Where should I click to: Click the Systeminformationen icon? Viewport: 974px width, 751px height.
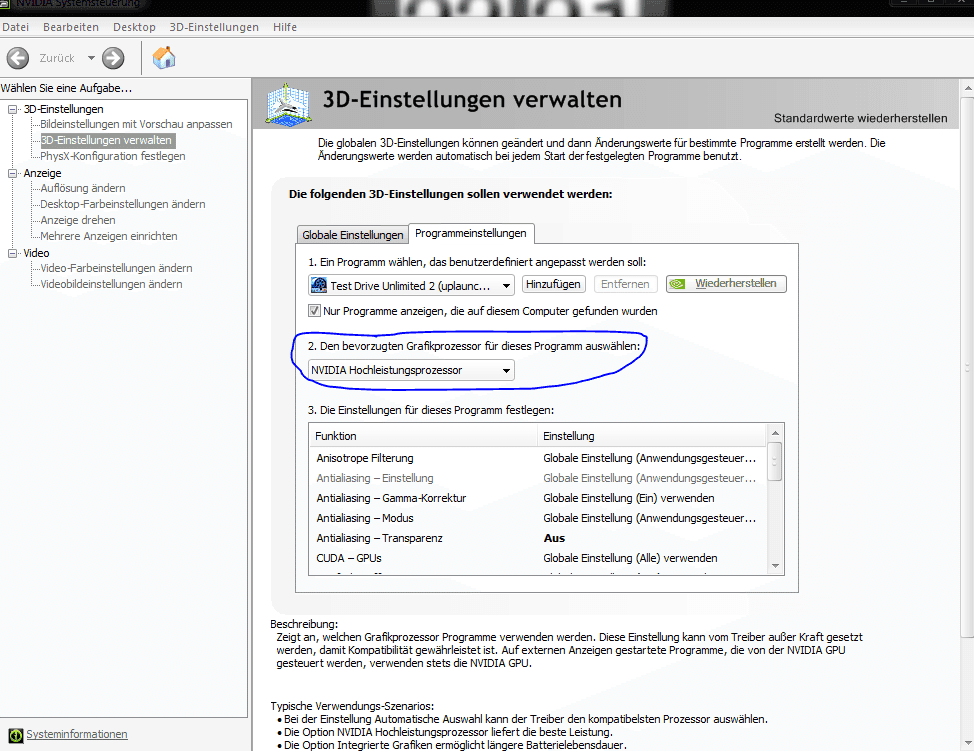coord(16,735)
